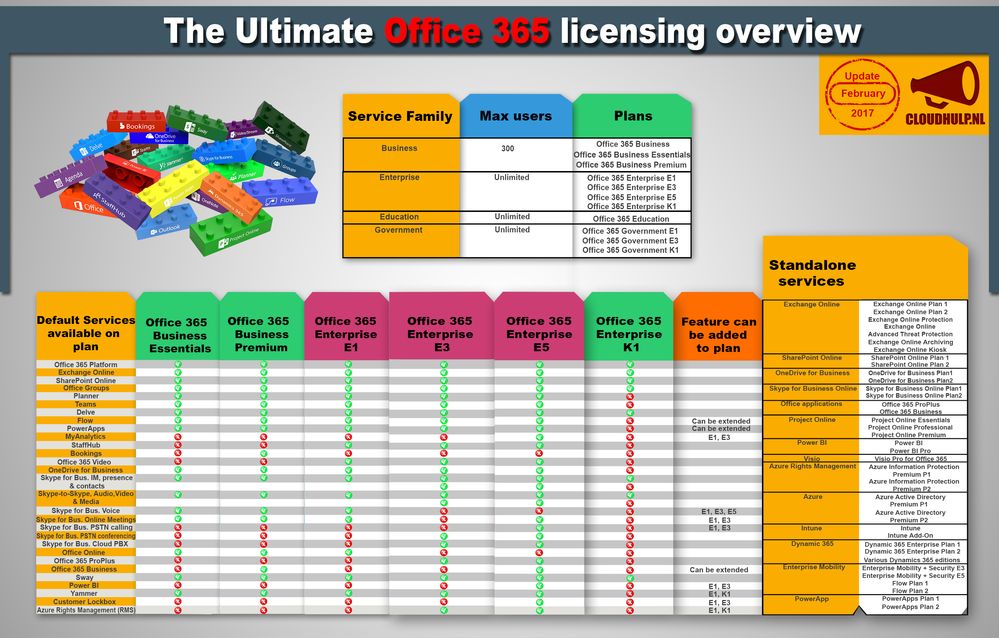Select Office 365 Enterprise E5 in Plans
This screenshot has width=999, height=638.
[631, 197]
